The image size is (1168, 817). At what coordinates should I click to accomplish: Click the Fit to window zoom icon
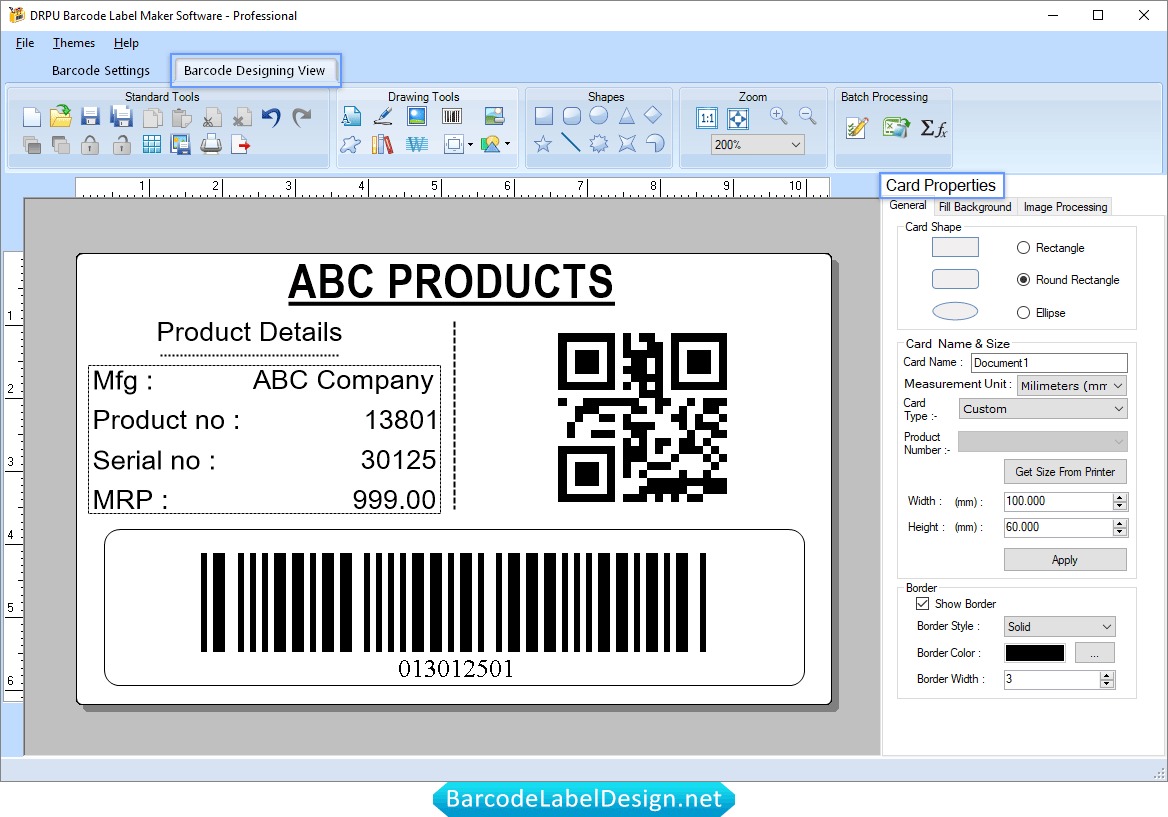pyautogui.click(x=737, y=118)
